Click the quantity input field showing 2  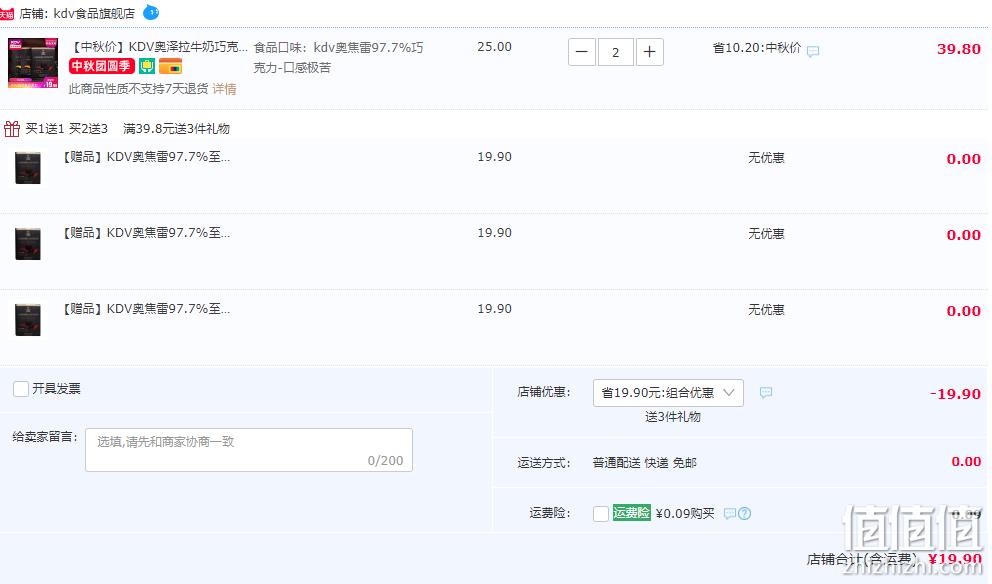coord(616,52)
